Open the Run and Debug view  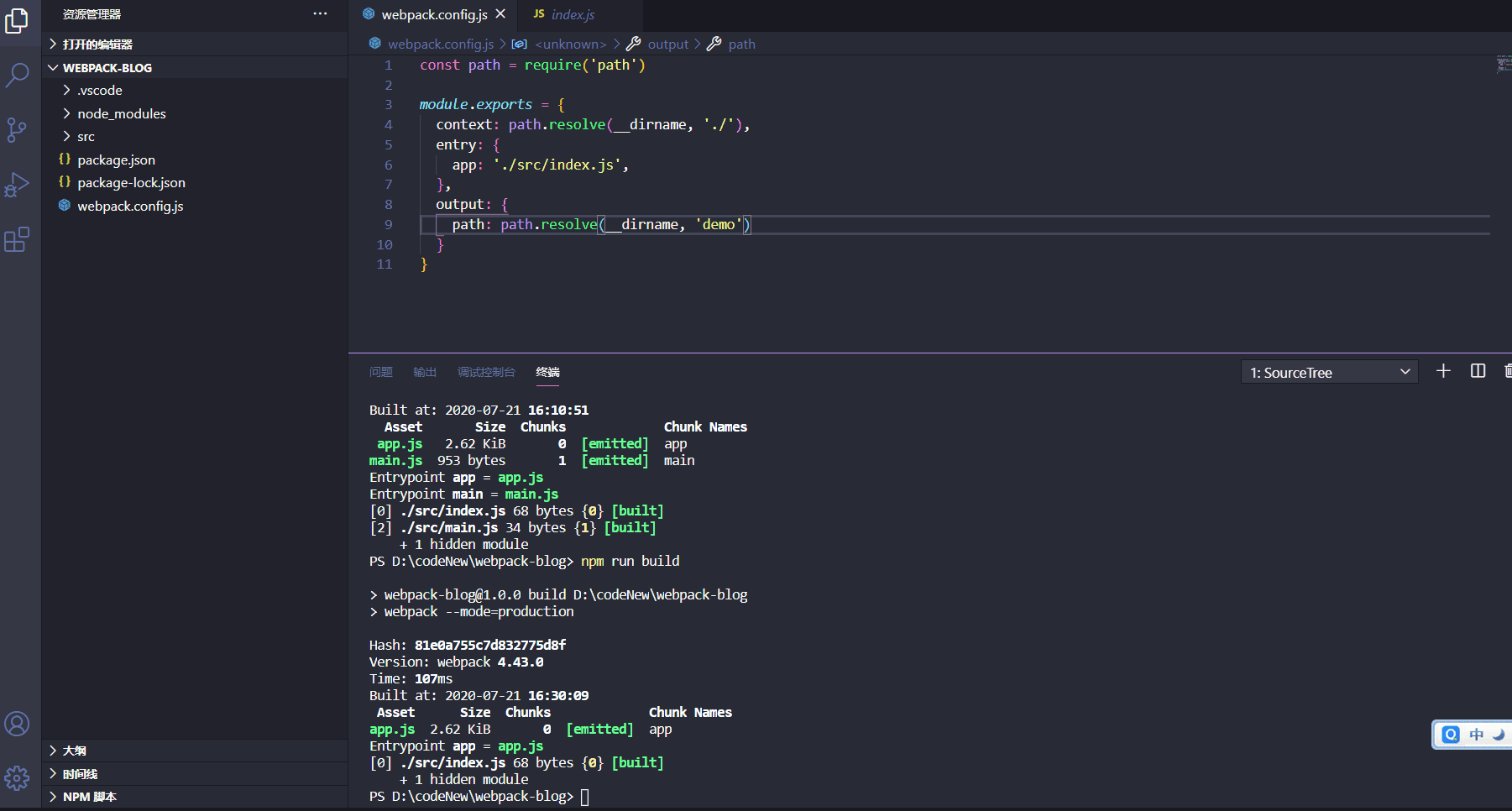(x=17, y=186)
